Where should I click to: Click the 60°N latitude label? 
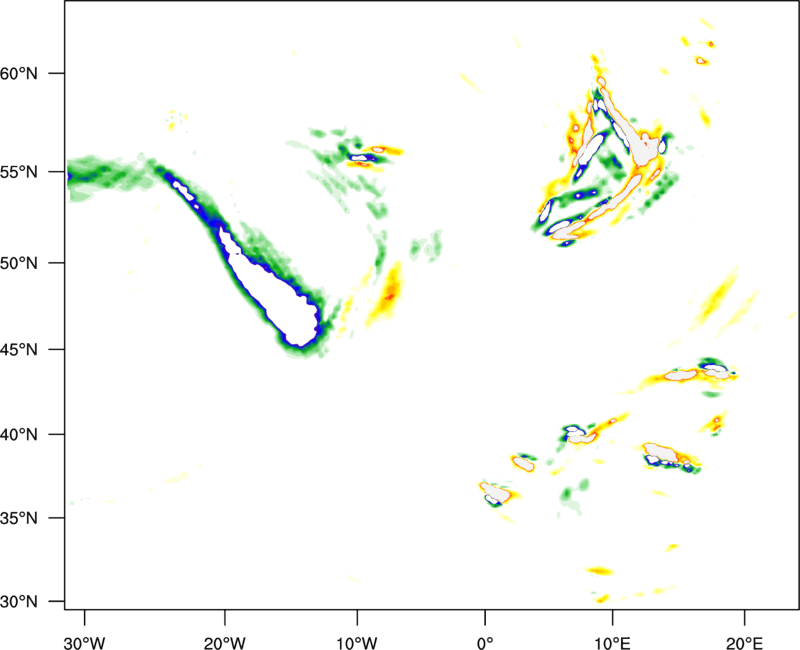coord(19,73)
